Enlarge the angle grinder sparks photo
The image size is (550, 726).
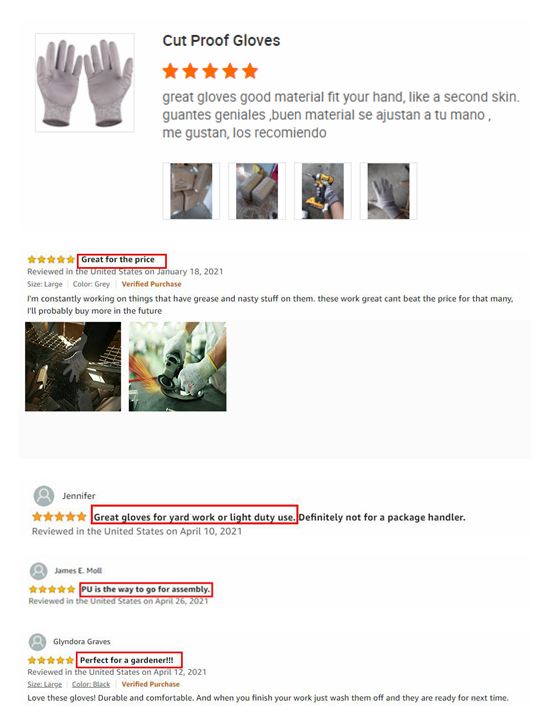coord(177,367)
